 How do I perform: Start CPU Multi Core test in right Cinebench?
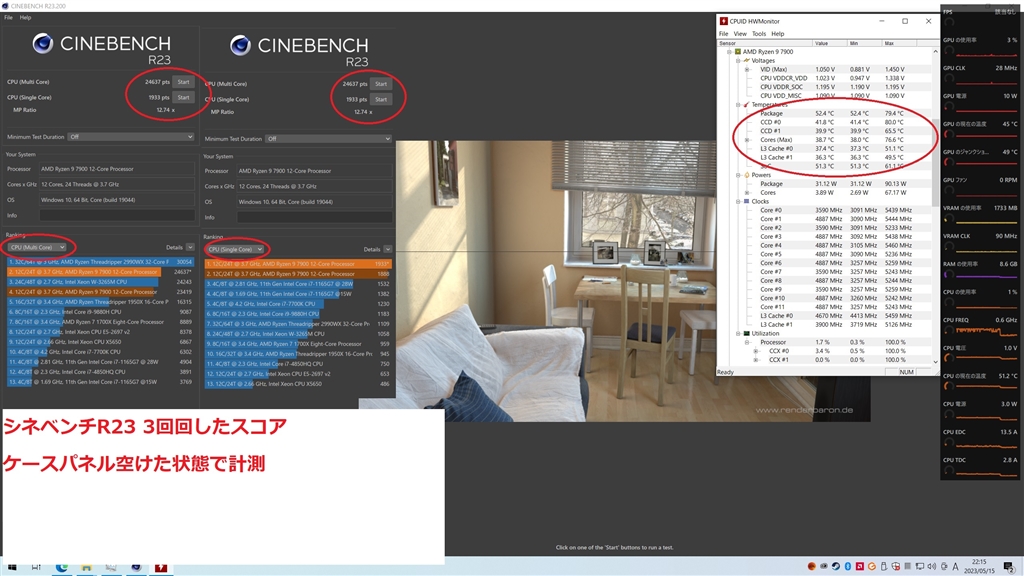(381, 84)
